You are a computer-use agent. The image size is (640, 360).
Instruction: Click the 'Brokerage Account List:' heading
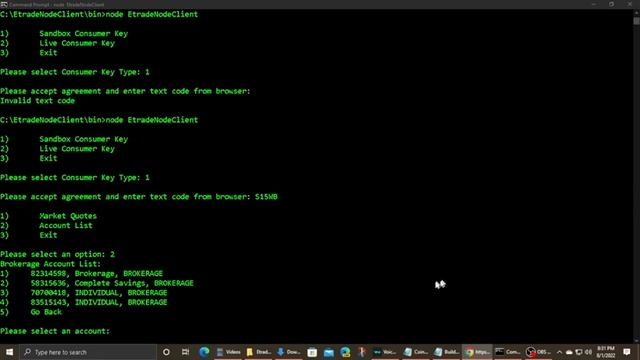point(51,264)
